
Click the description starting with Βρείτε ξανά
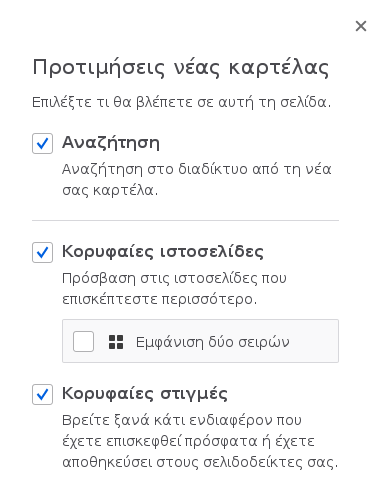[200, 441]
